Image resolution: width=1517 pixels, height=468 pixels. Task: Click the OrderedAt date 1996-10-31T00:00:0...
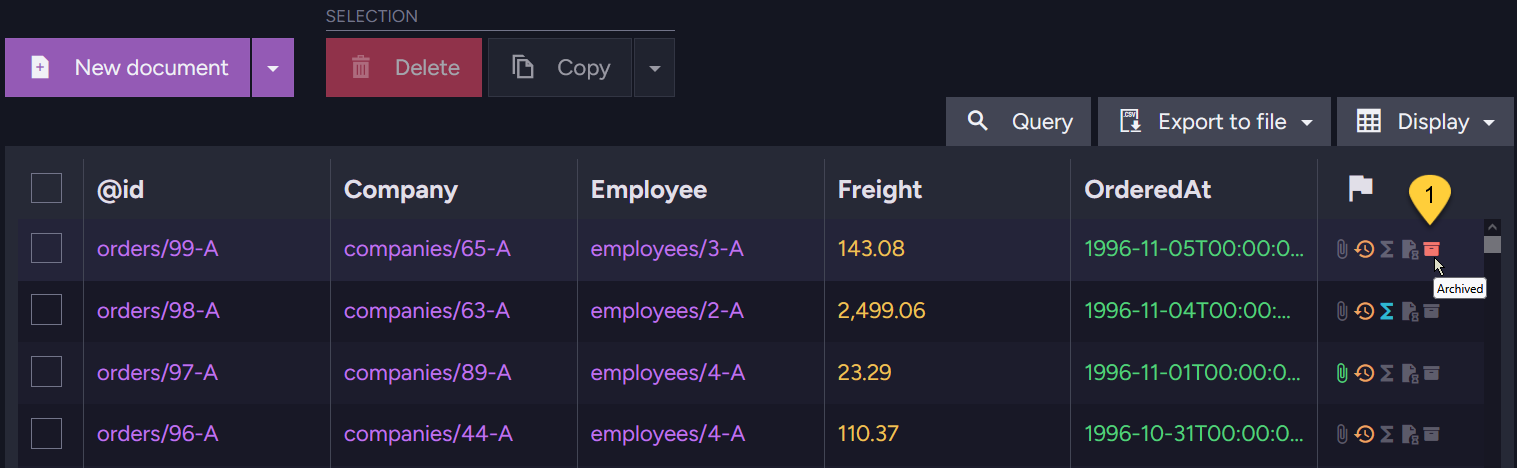tap(1194, 434)
